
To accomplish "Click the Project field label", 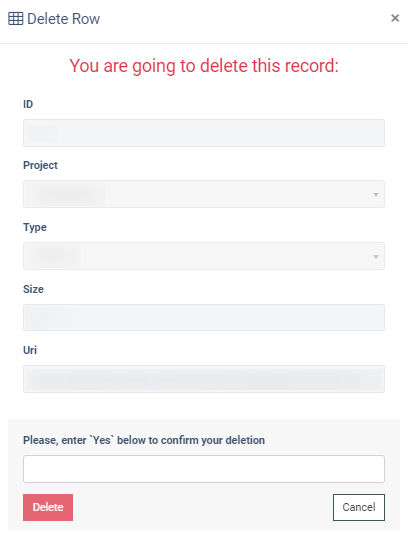I will point(40,165).
